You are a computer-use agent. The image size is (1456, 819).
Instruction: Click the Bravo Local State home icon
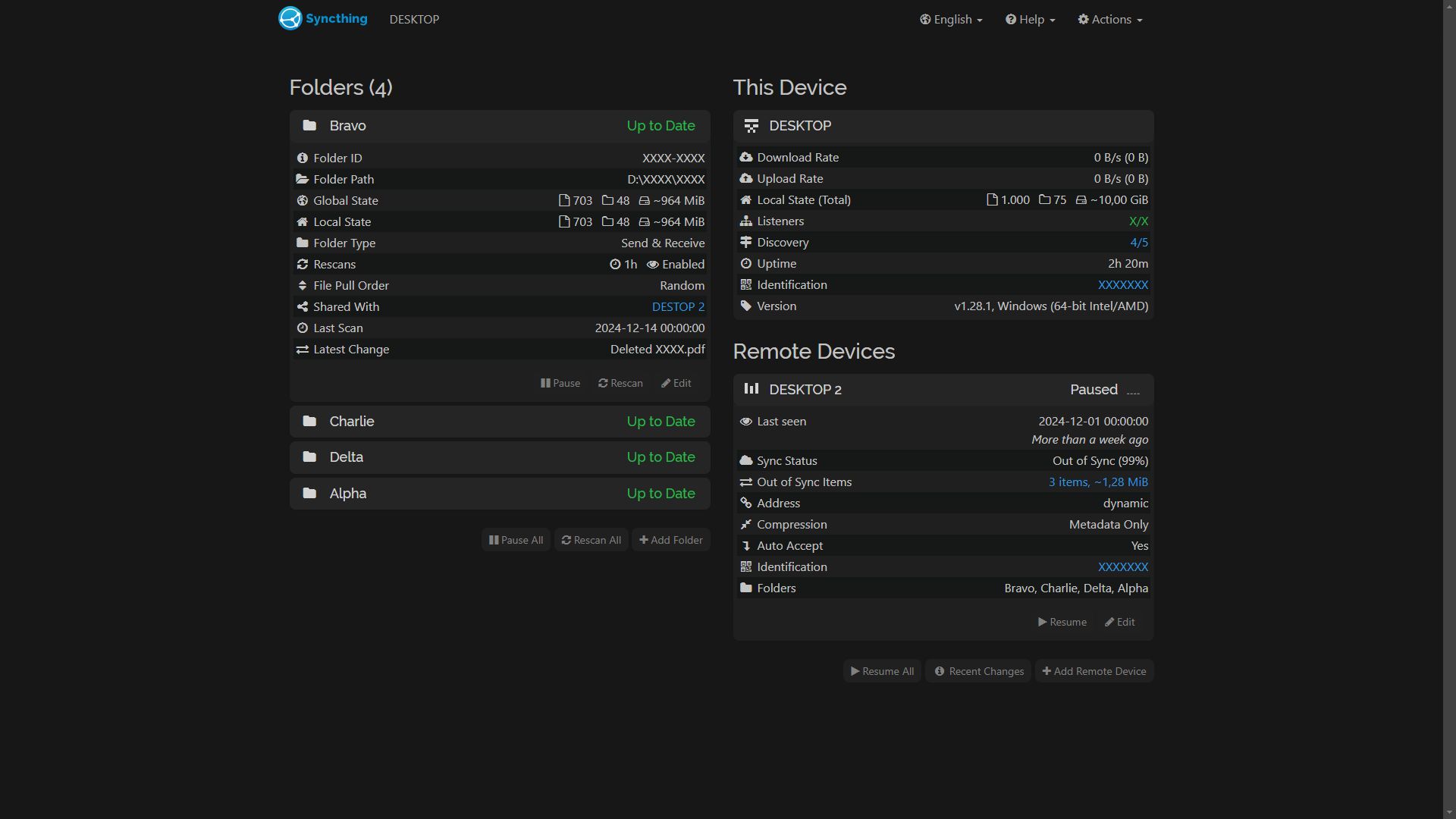click(x=303, y=221)
